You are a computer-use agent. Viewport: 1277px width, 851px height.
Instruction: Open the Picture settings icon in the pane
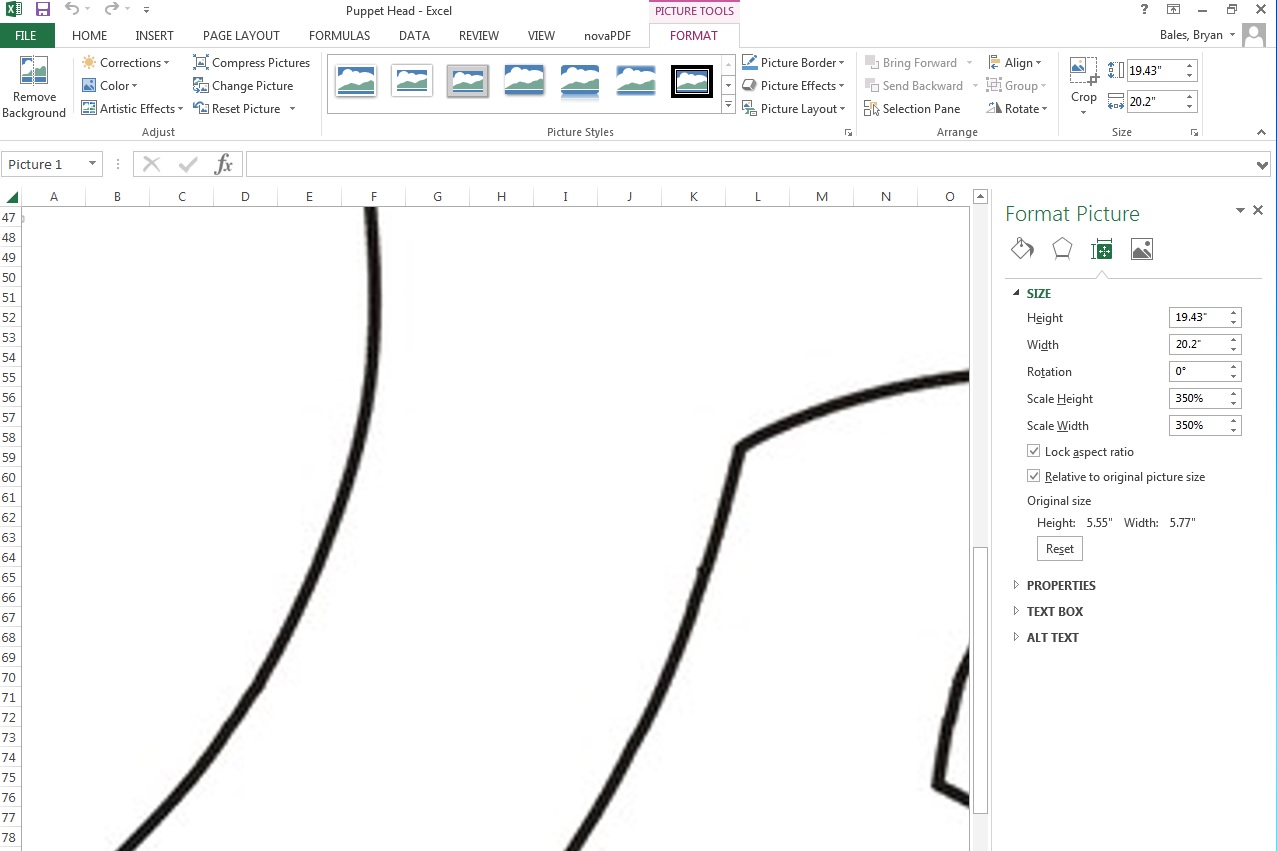1141,248
